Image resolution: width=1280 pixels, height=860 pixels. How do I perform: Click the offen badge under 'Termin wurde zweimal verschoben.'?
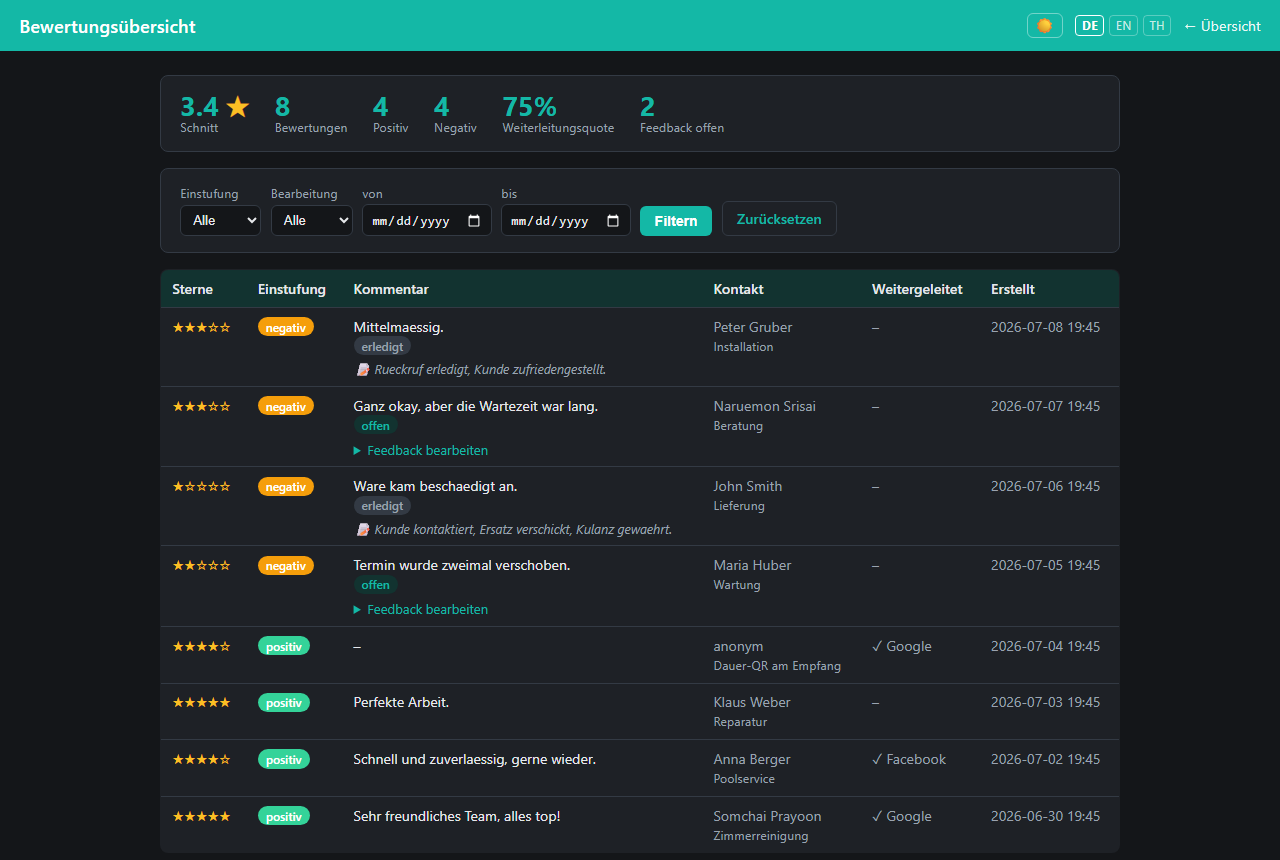coord(376,585)
